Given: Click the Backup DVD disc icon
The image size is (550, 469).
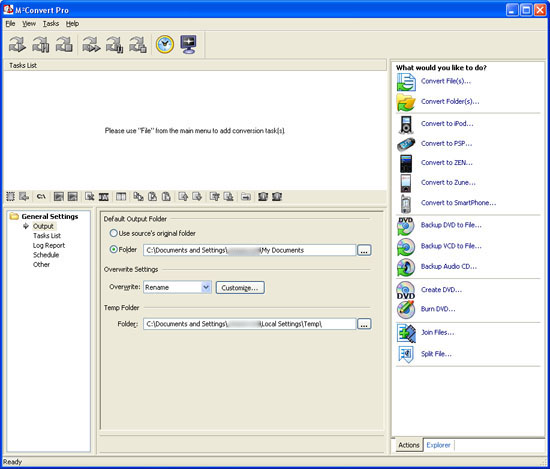Looking at the screenshot, I should point(406,226).
